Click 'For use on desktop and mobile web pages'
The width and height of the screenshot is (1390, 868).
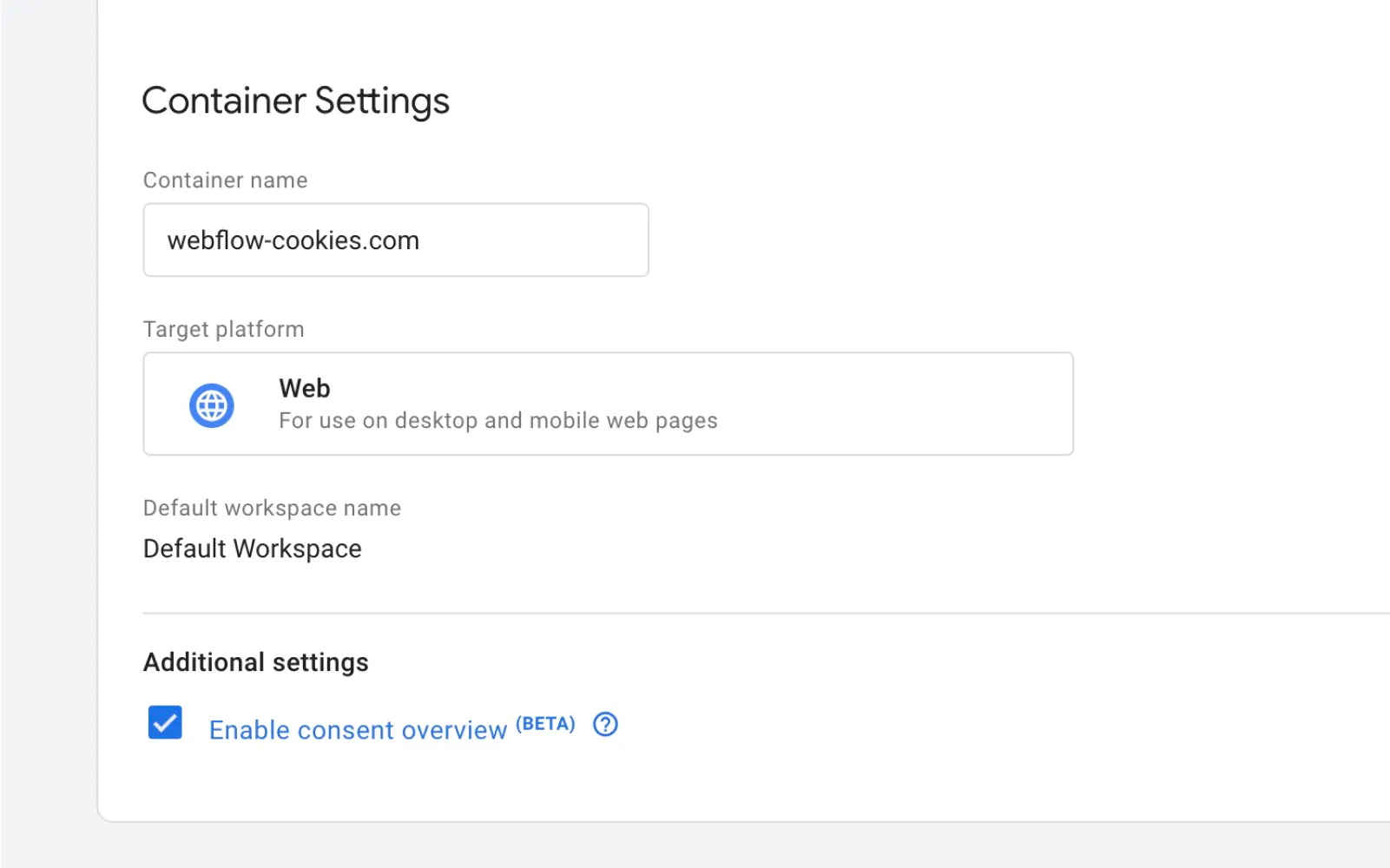498,421
